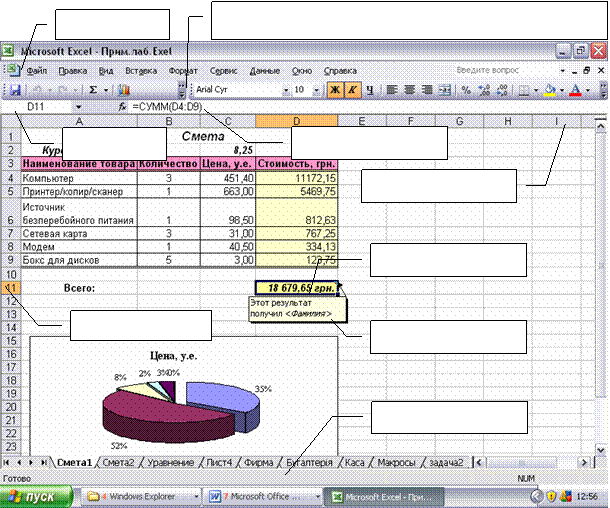Expand Font Color palette arrow
Image resolution: width=610 pixels, height=508 pixels.
tap(587, 91)
